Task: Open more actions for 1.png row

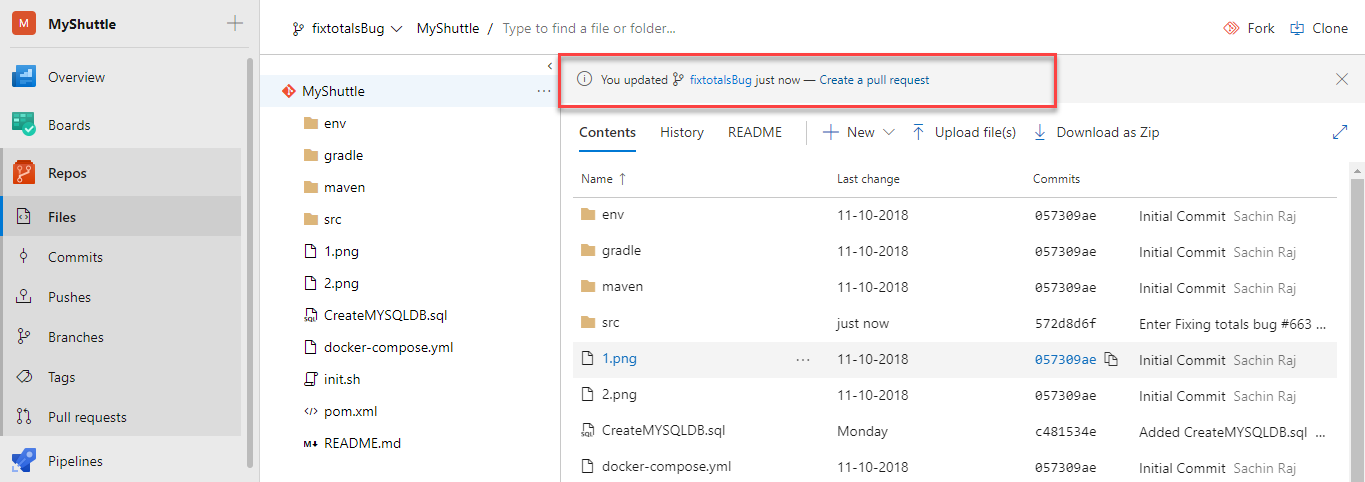Action: pos(803,360)
